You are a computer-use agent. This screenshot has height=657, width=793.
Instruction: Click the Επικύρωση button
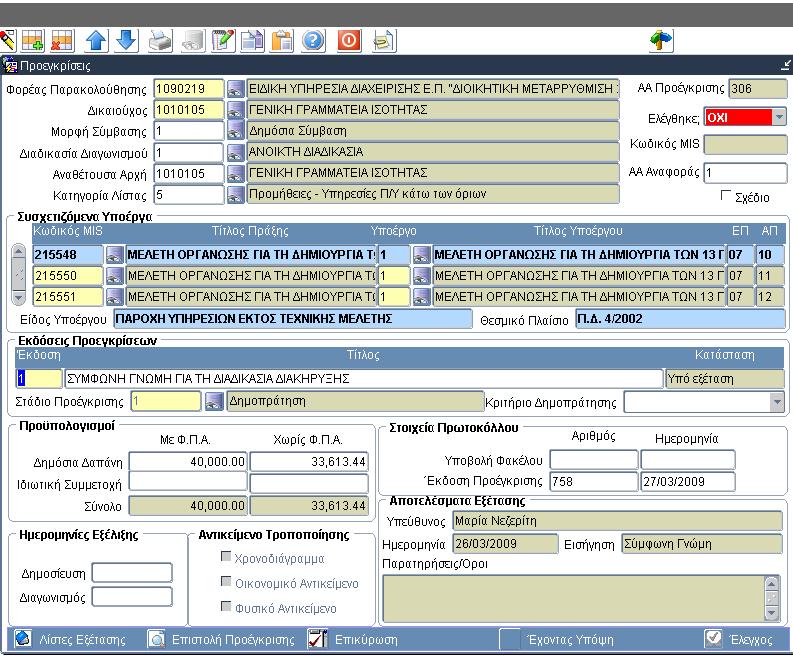(353, 640)
